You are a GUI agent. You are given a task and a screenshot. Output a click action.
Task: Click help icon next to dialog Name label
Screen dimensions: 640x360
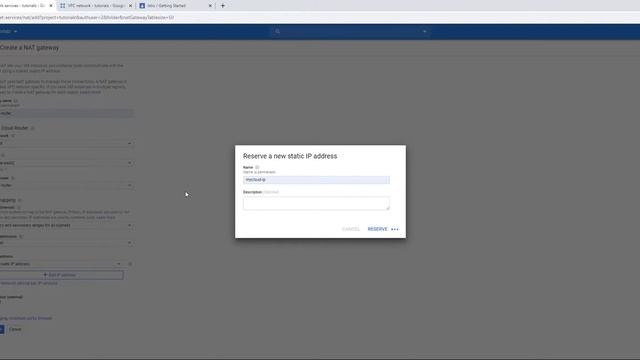(x=257, y=167)
